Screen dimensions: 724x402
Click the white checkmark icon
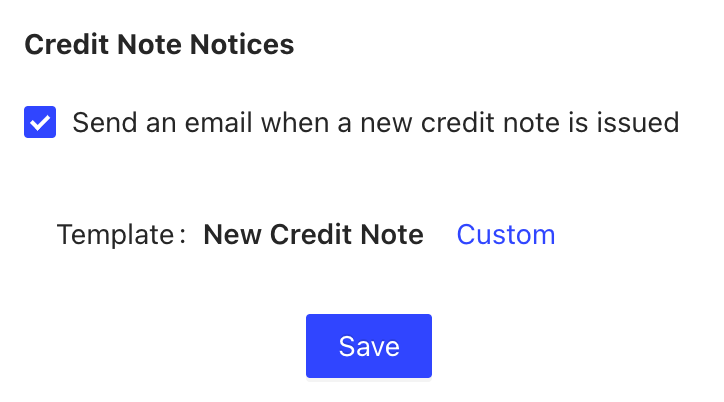pyautogui.click(x=40, y=123)
